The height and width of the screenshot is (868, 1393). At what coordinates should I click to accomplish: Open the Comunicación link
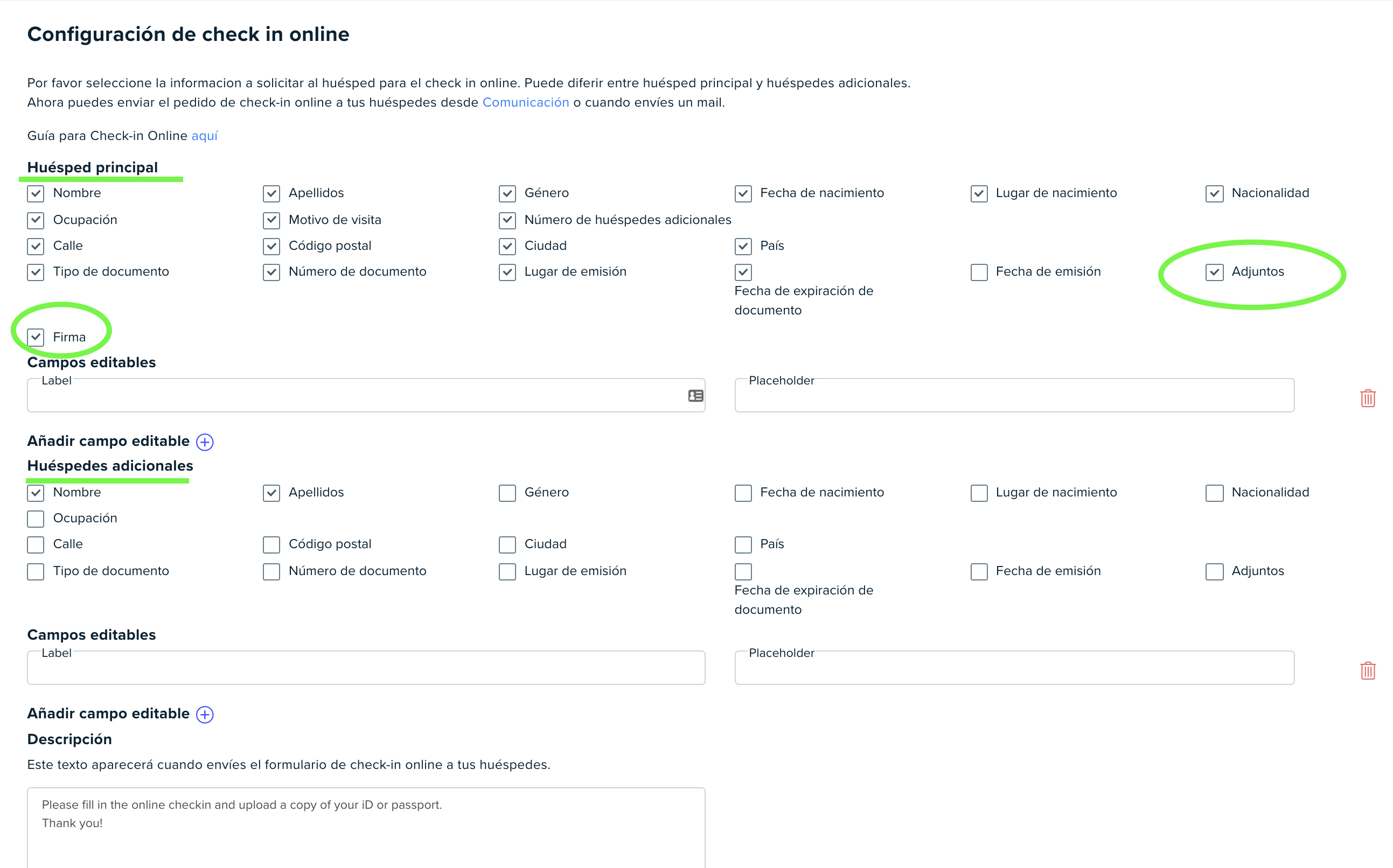(525, 102)
